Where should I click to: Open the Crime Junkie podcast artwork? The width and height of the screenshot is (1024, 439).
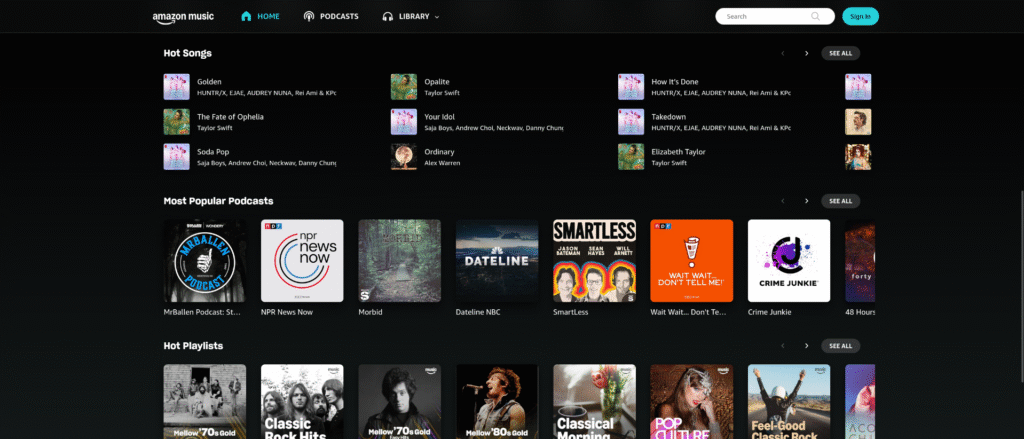[x=789, y=260]
